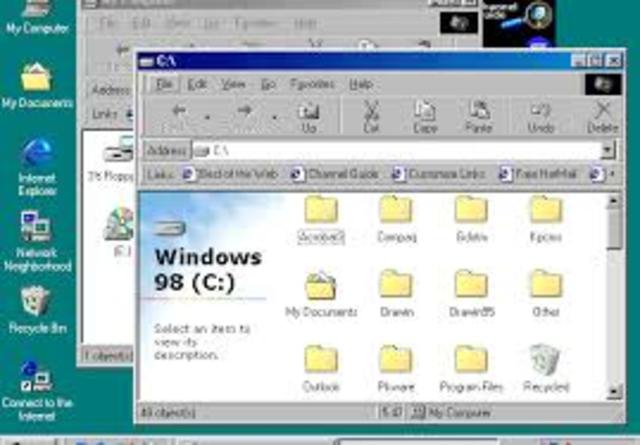Open the Go menu
This screenshot has width=640, height=445.
coord(268,85)
